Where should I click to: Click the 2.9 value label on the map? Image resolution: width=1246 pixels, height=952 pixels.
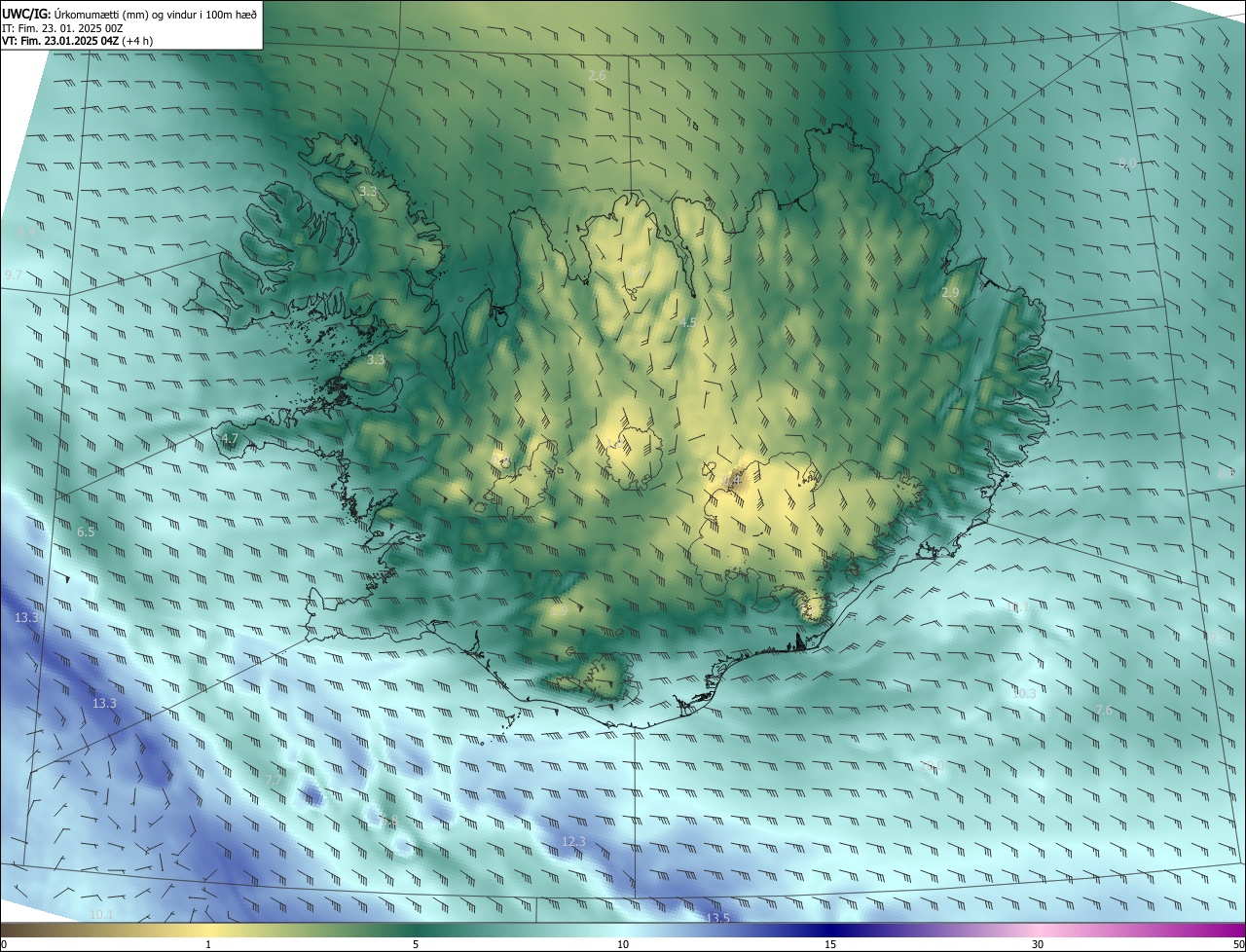[951, 292]
